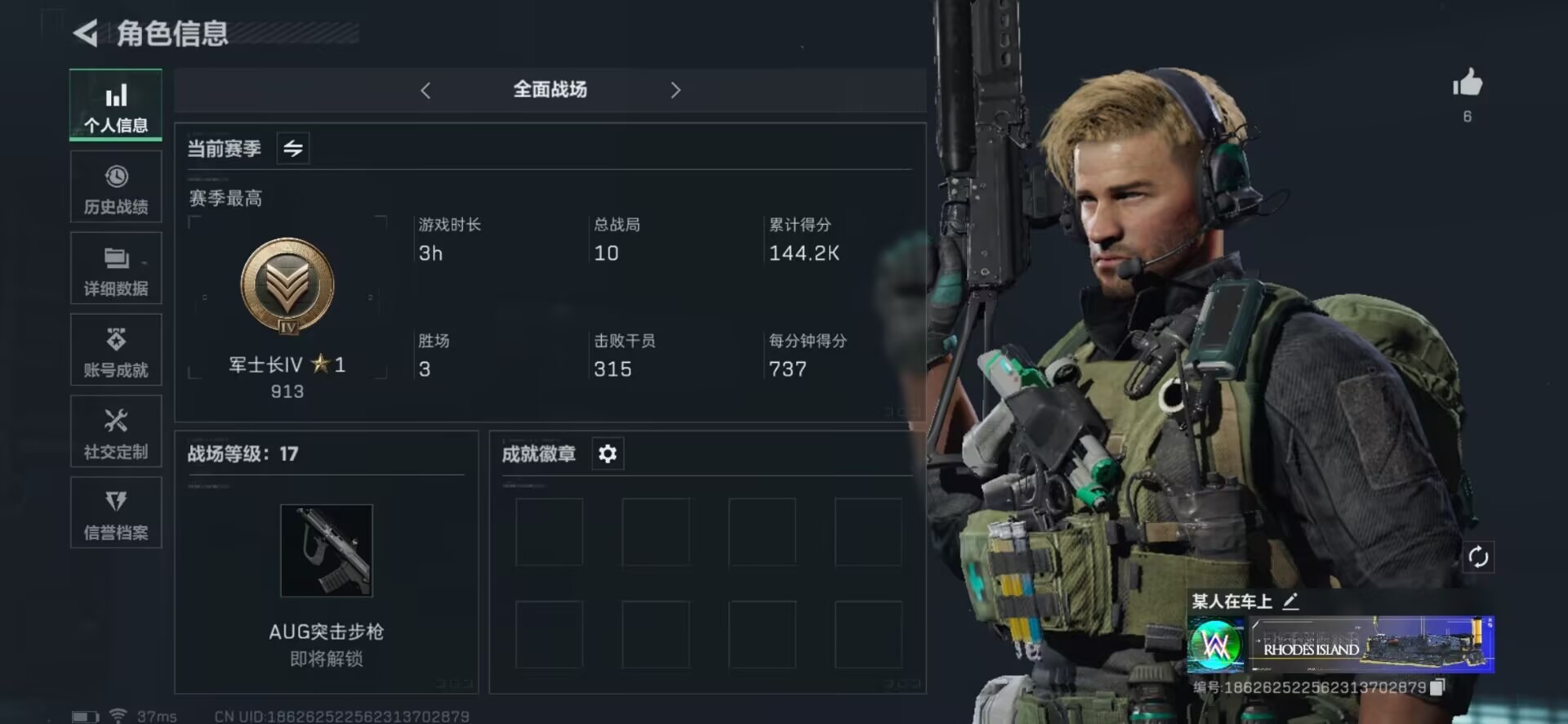Copy the player ID number
Image resolution: width=1568 pixels, height=724 pixels.
1438,687
